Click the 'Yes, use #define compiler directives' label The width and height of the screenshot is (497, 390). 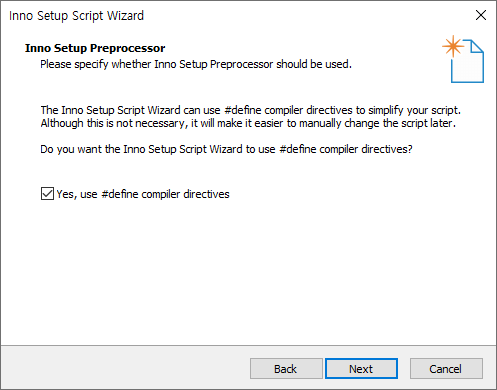[143, 194]
